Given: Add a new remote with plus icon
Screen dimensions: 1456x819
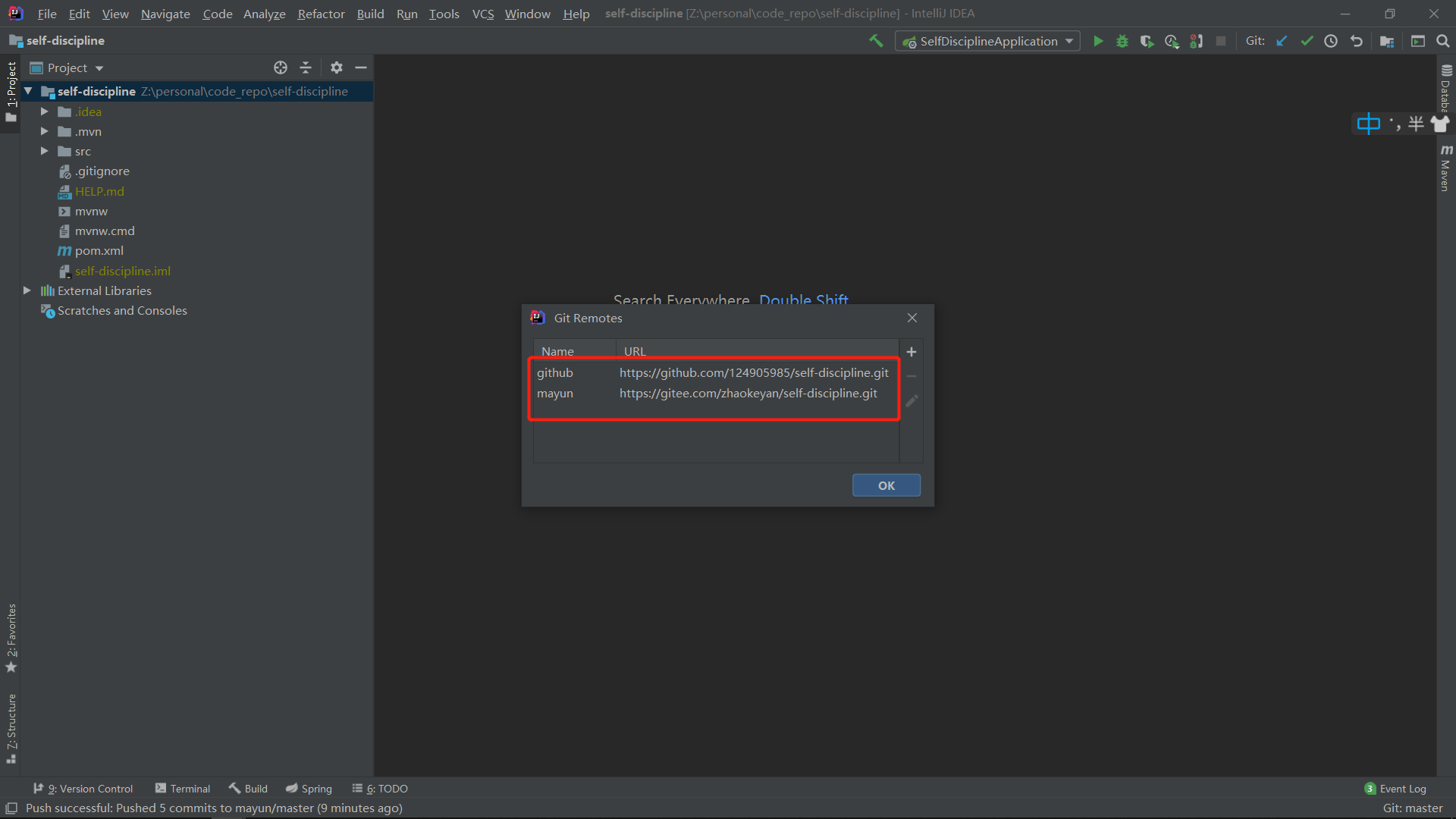Looking at the screenshot, I should pos(912,352).
